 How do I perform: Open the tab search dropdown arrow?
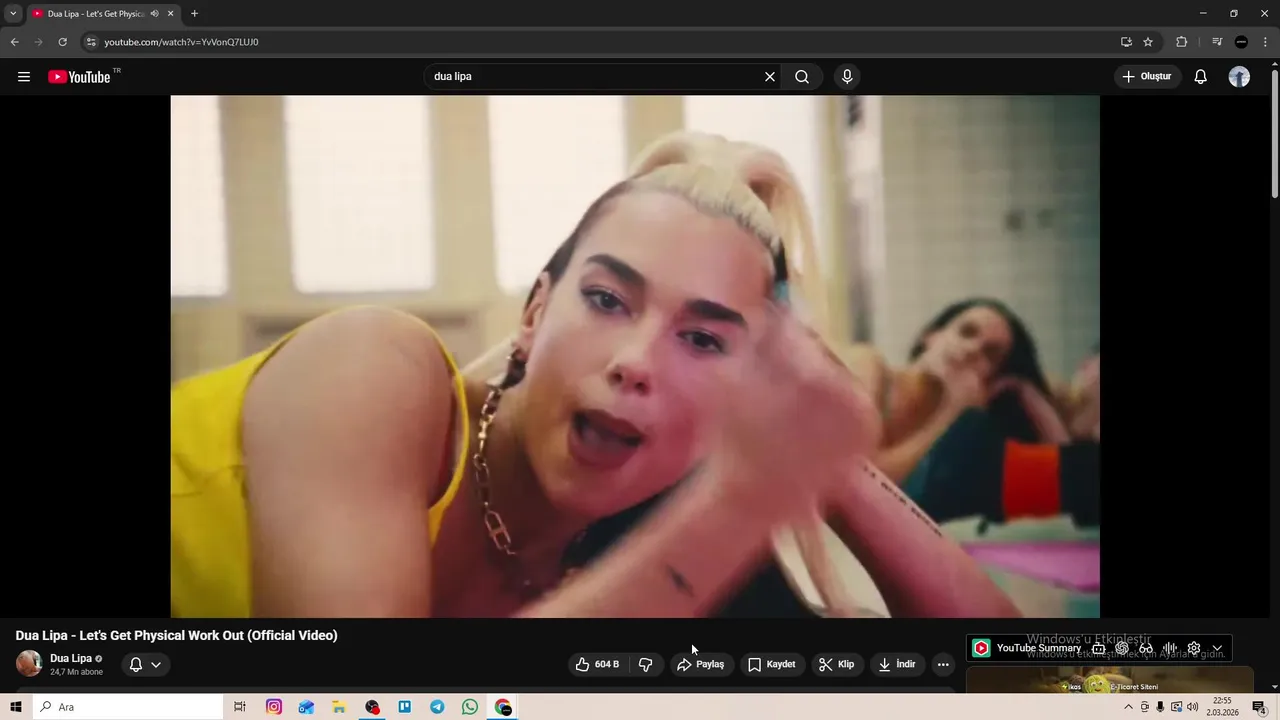(x=13, y=14)
